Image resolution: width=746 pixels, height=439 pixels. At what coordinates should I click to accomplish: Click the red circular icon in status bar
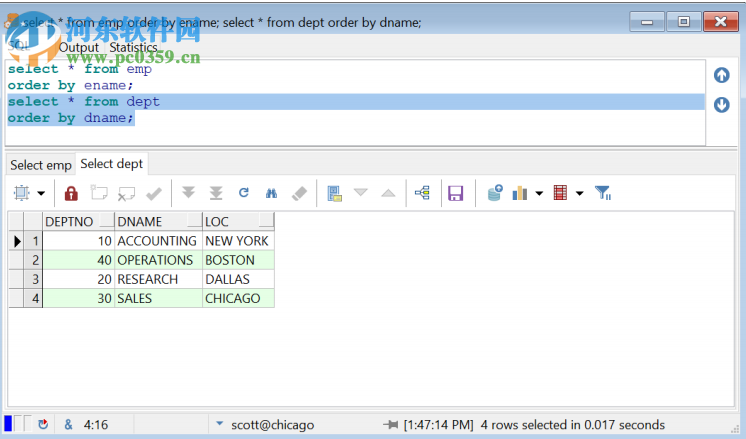coord(43,424)
